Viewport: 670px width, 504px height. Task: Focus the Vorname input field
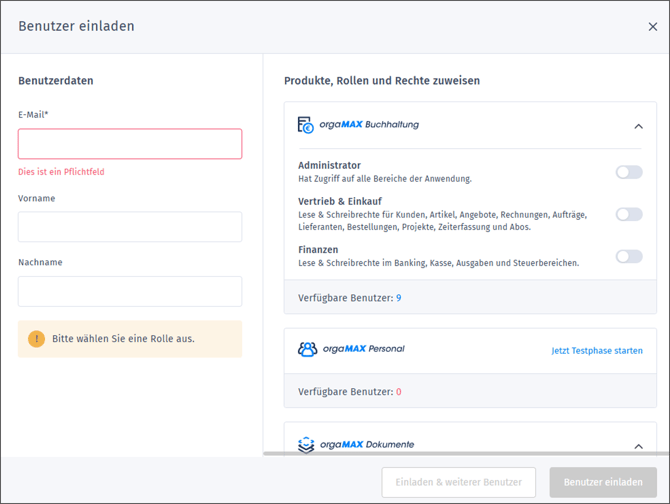point(130,227)
